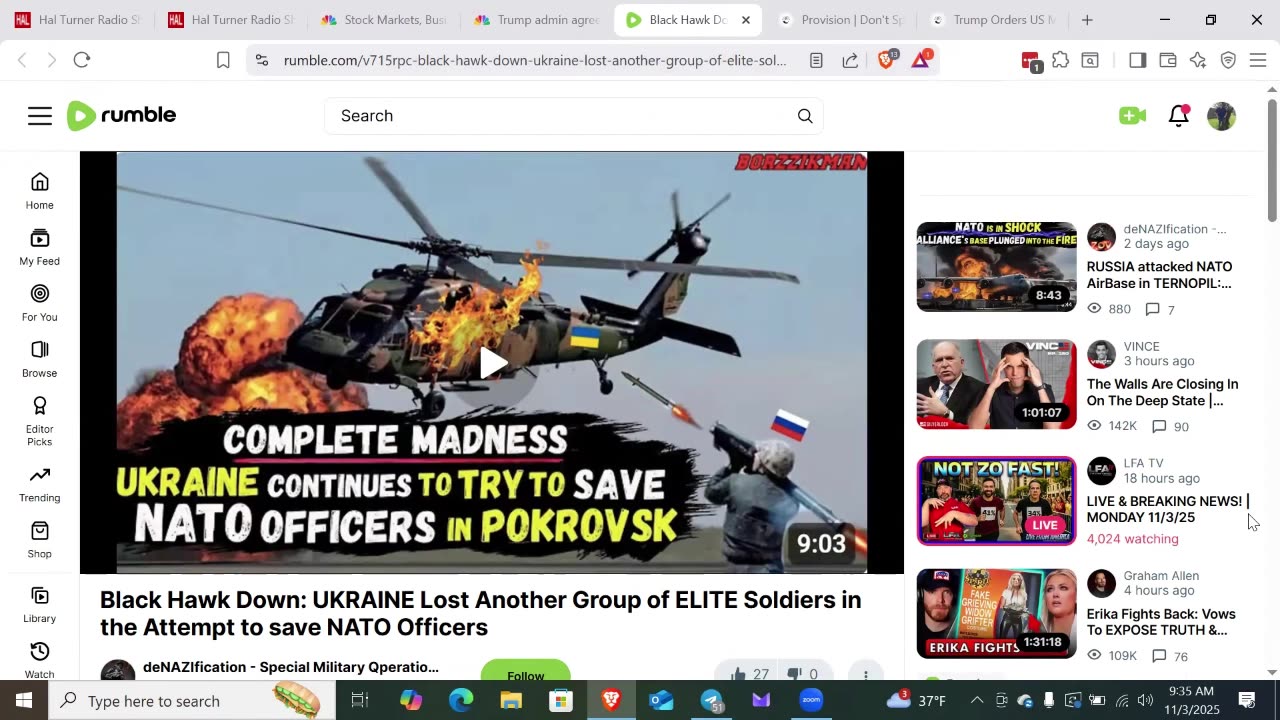The width and height of the screenshot is (1280, 720).
Task: Switch to Trump admin tab
Action: (x=537, y=20)
